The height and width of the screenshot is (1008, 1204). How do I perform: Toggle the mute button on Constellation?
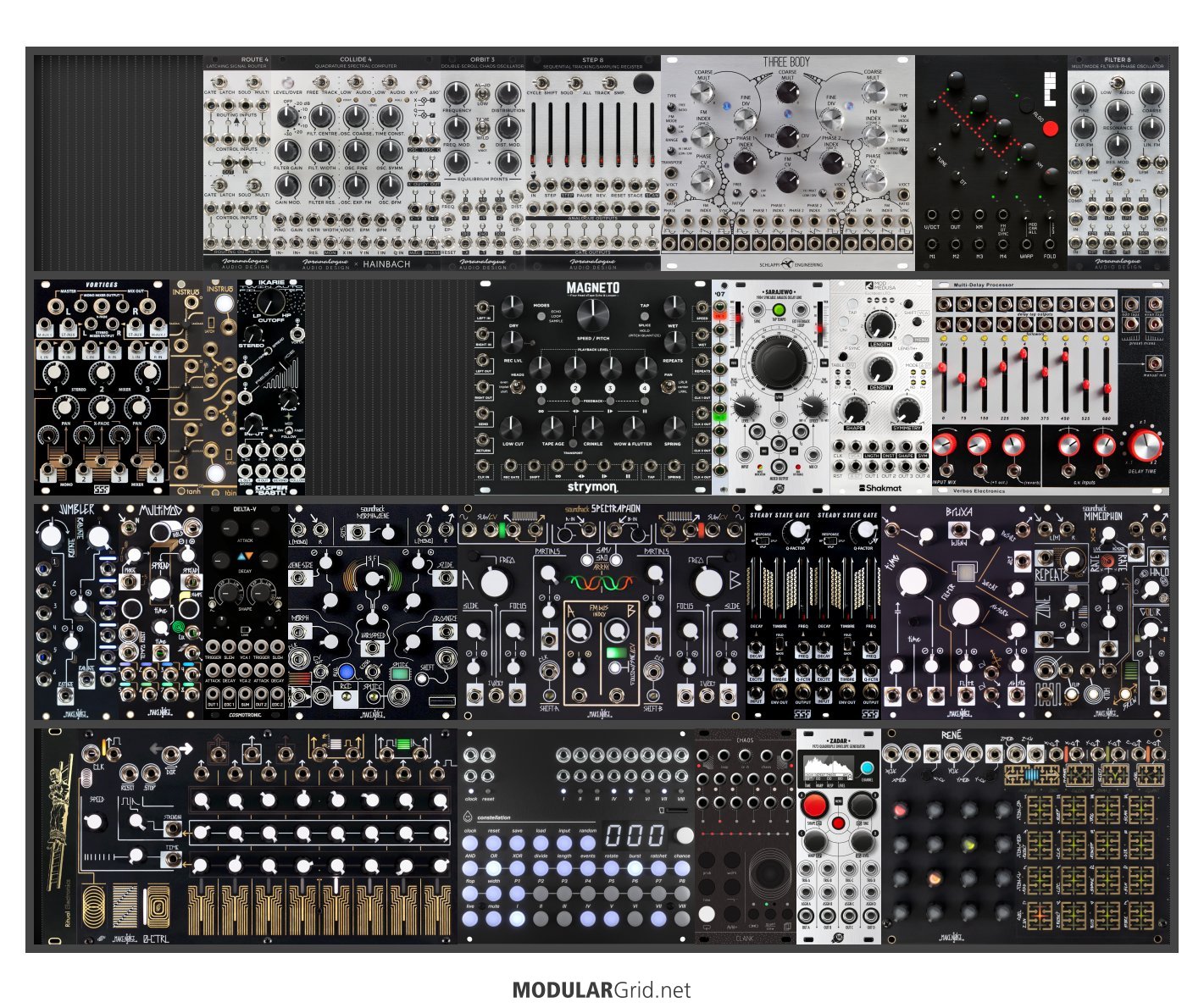click(x=494, y=918)
